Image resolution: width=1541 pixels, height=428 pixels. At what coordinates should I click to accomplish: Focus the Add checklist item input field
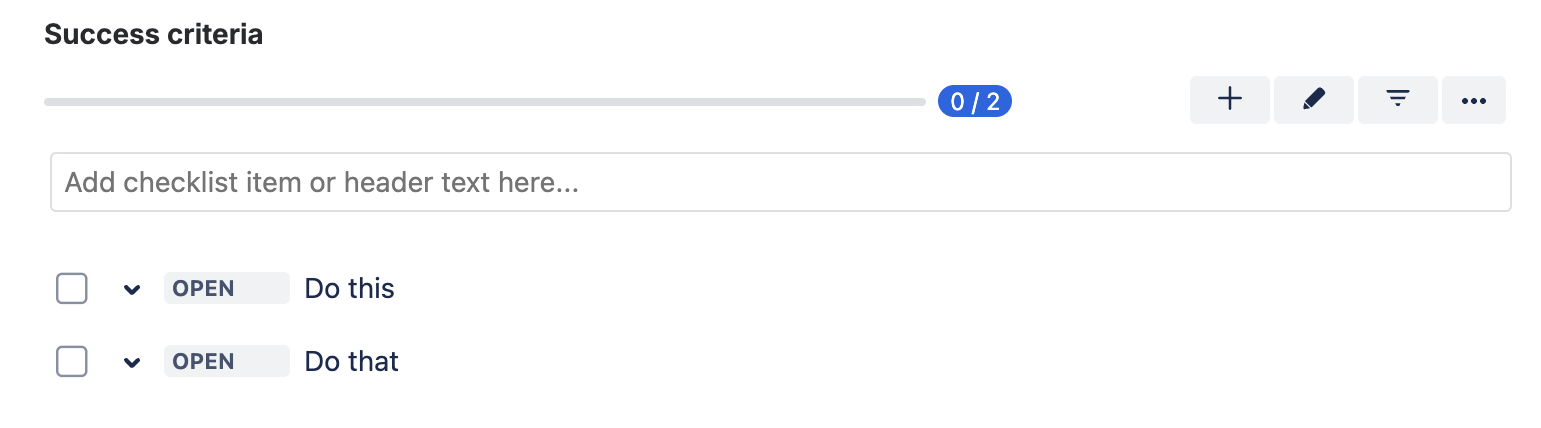780,182
